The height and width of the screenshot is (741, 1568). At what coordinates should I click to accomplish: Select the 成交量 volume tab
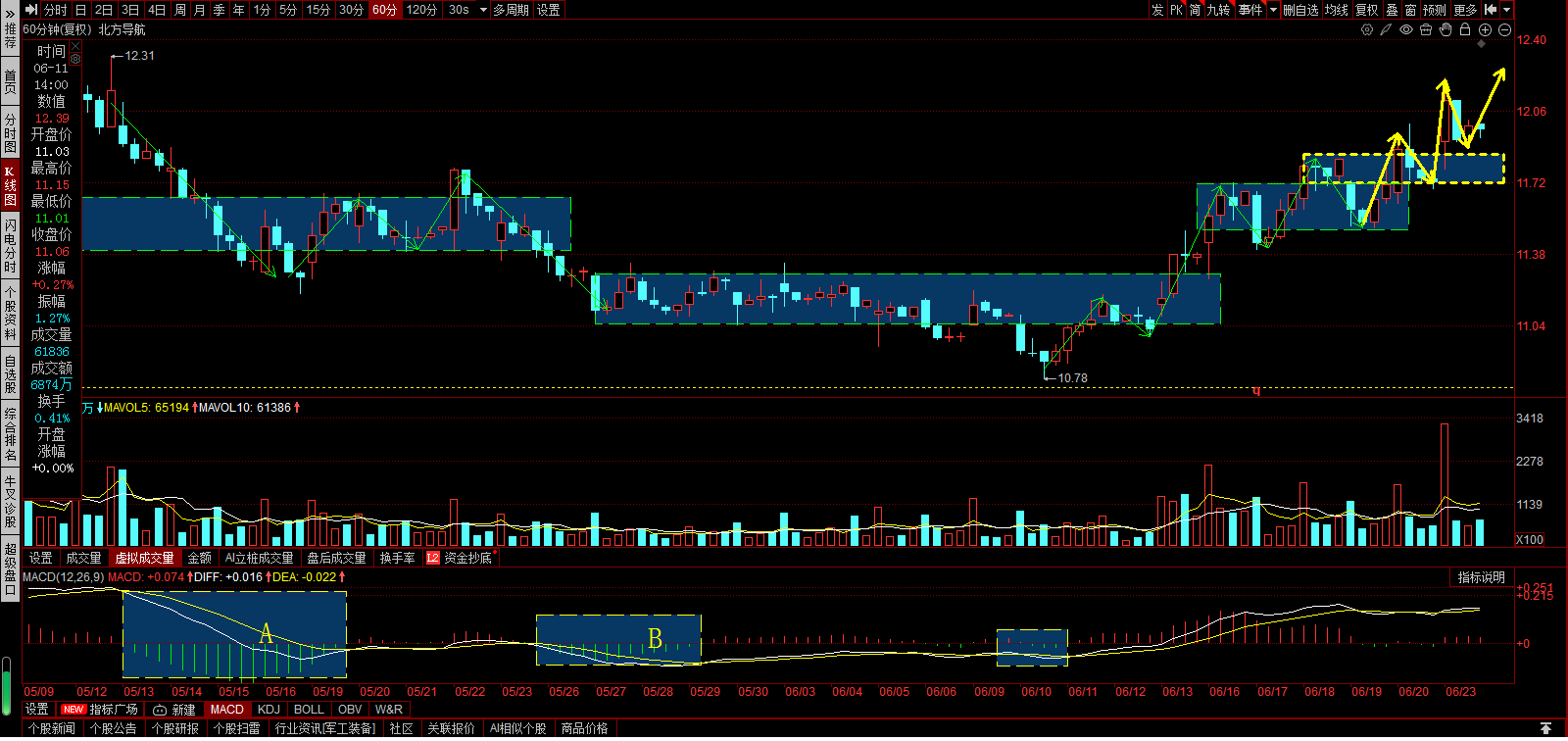tap(83, 558)
